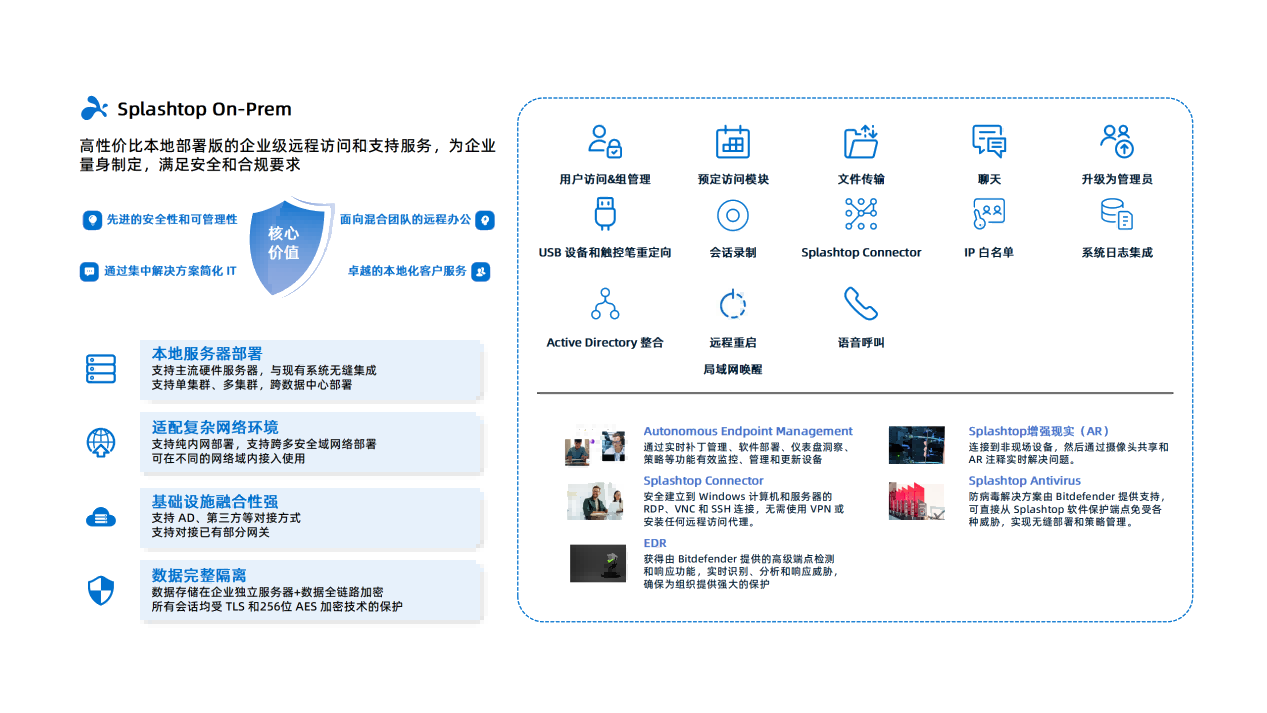The height and width of the screenshot is (713, 1267).
Task: Click the 语音呼叫 label
Action: 861,342
